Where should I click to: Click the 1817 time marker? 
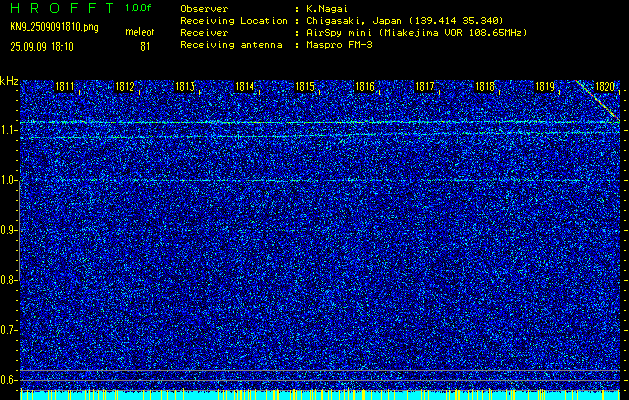click(x=425, y=86)
